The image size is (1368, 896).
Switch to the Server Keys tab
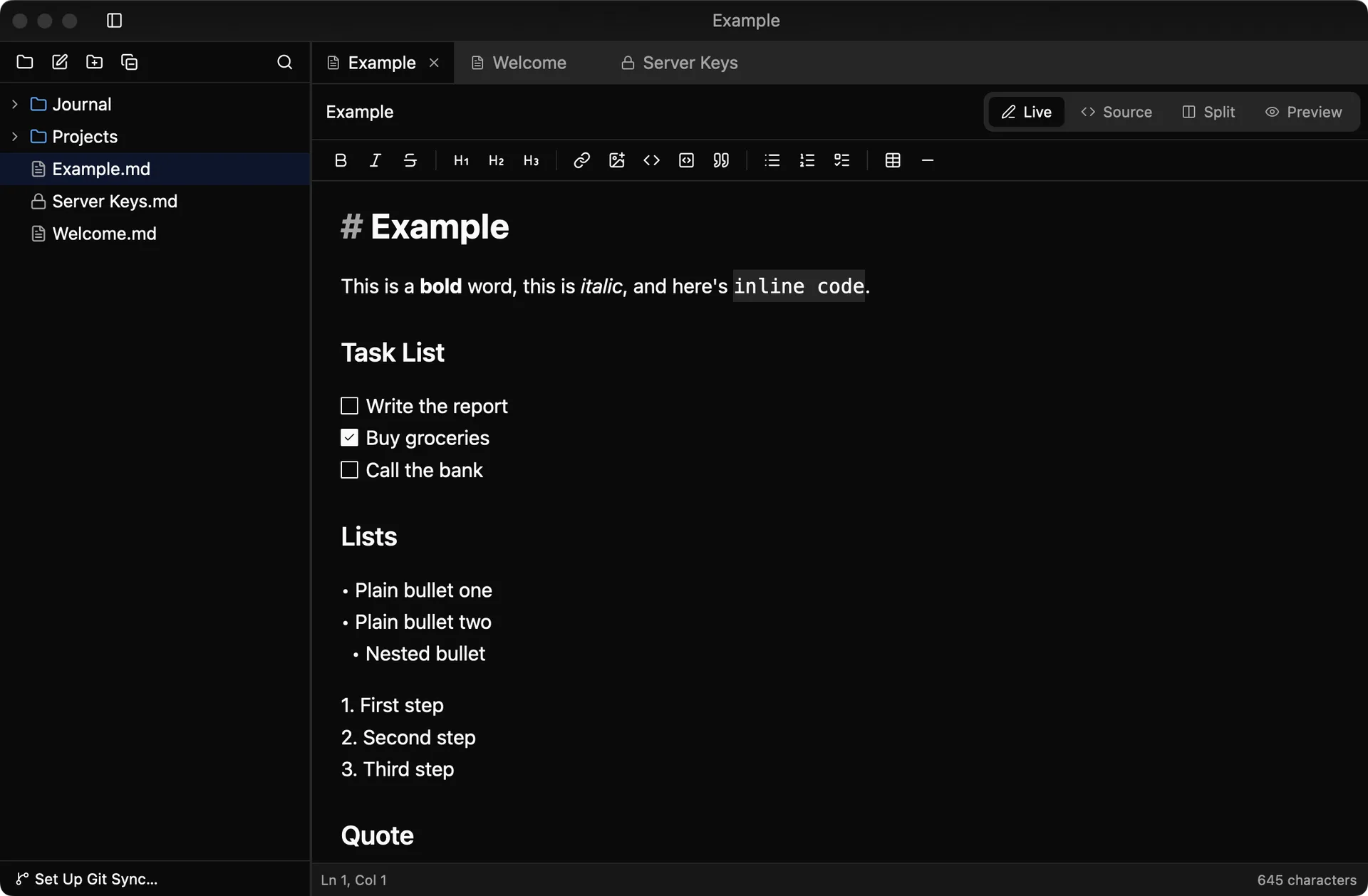tap(679, 63)
